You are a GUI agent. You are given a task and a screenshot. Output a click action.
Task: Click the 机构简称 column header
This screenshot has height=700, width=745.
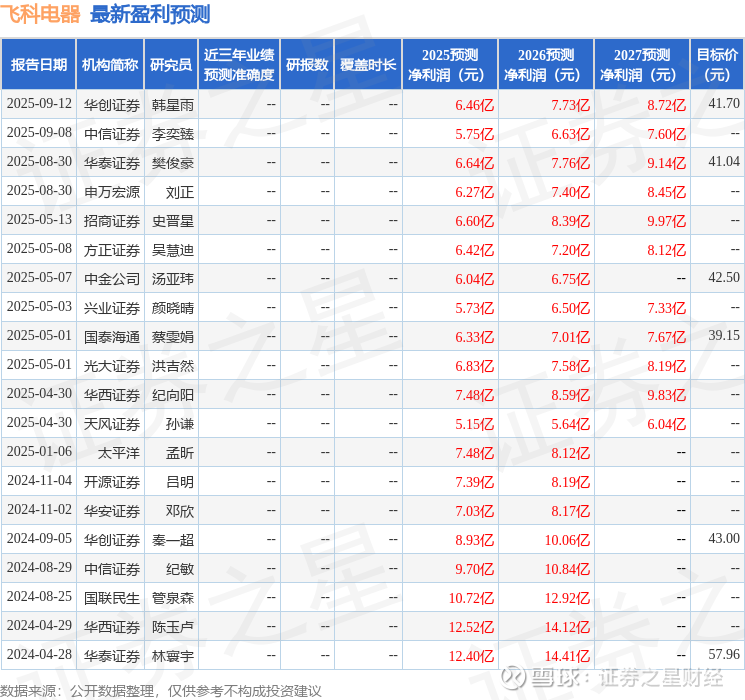110,65
